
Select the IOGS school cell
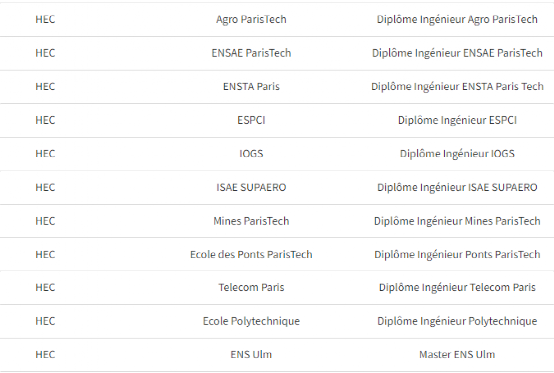[251, 154]
